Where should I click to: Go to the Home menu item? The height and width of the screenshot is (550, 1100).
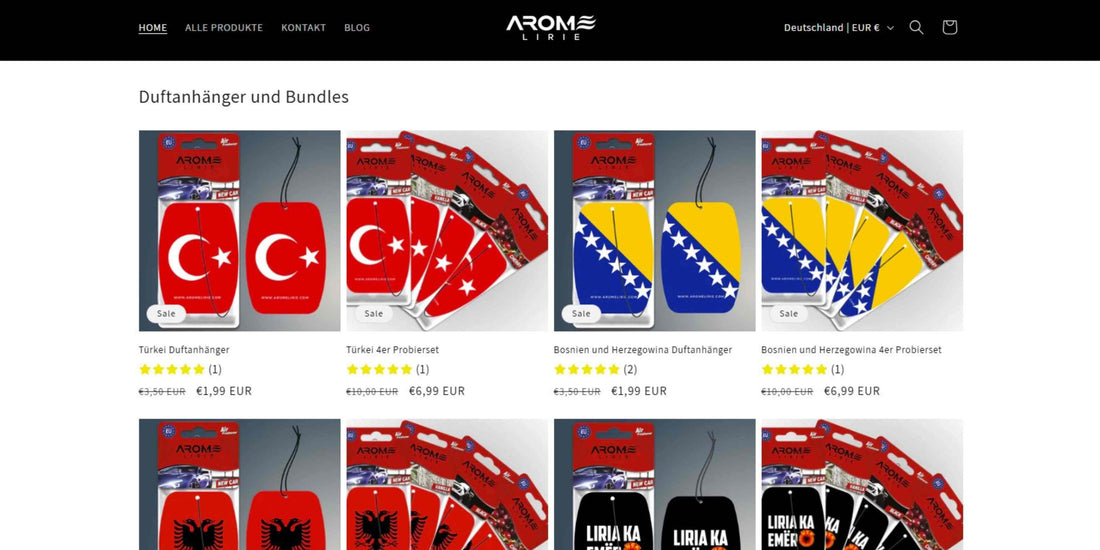(153, 27)
